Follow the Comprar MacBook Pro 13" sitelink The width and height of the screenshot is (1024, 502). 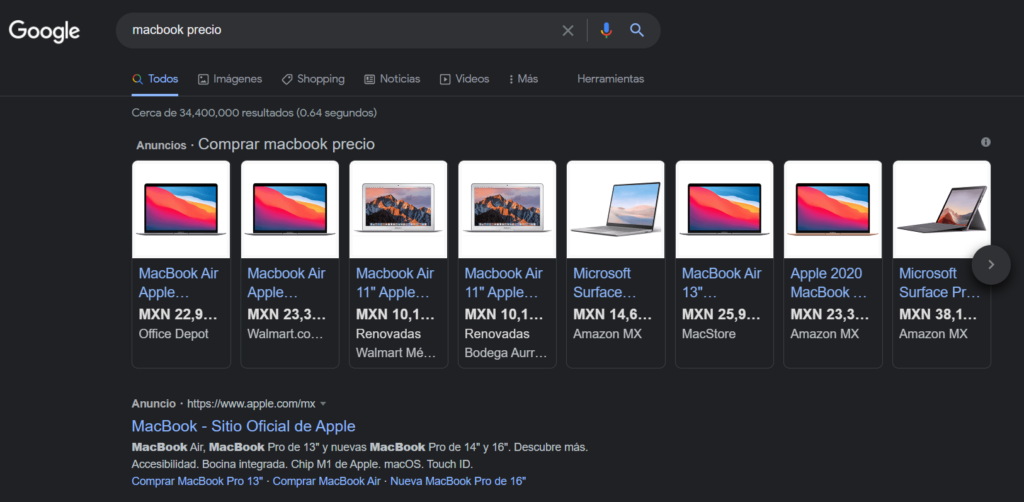click(198, 481)
